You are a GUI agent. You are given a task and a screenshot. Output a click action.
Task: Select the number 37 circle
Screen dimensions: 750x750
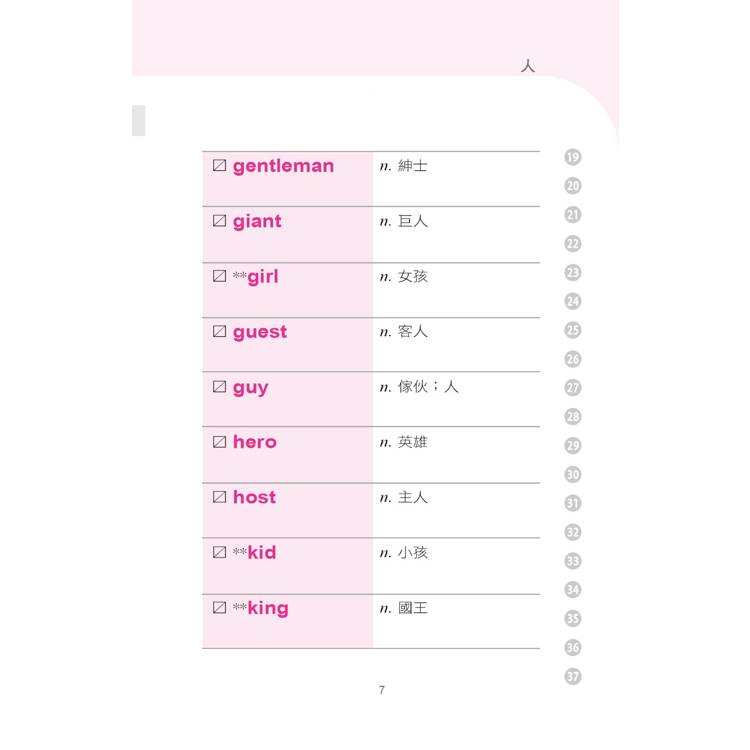[x=573, y=676]
